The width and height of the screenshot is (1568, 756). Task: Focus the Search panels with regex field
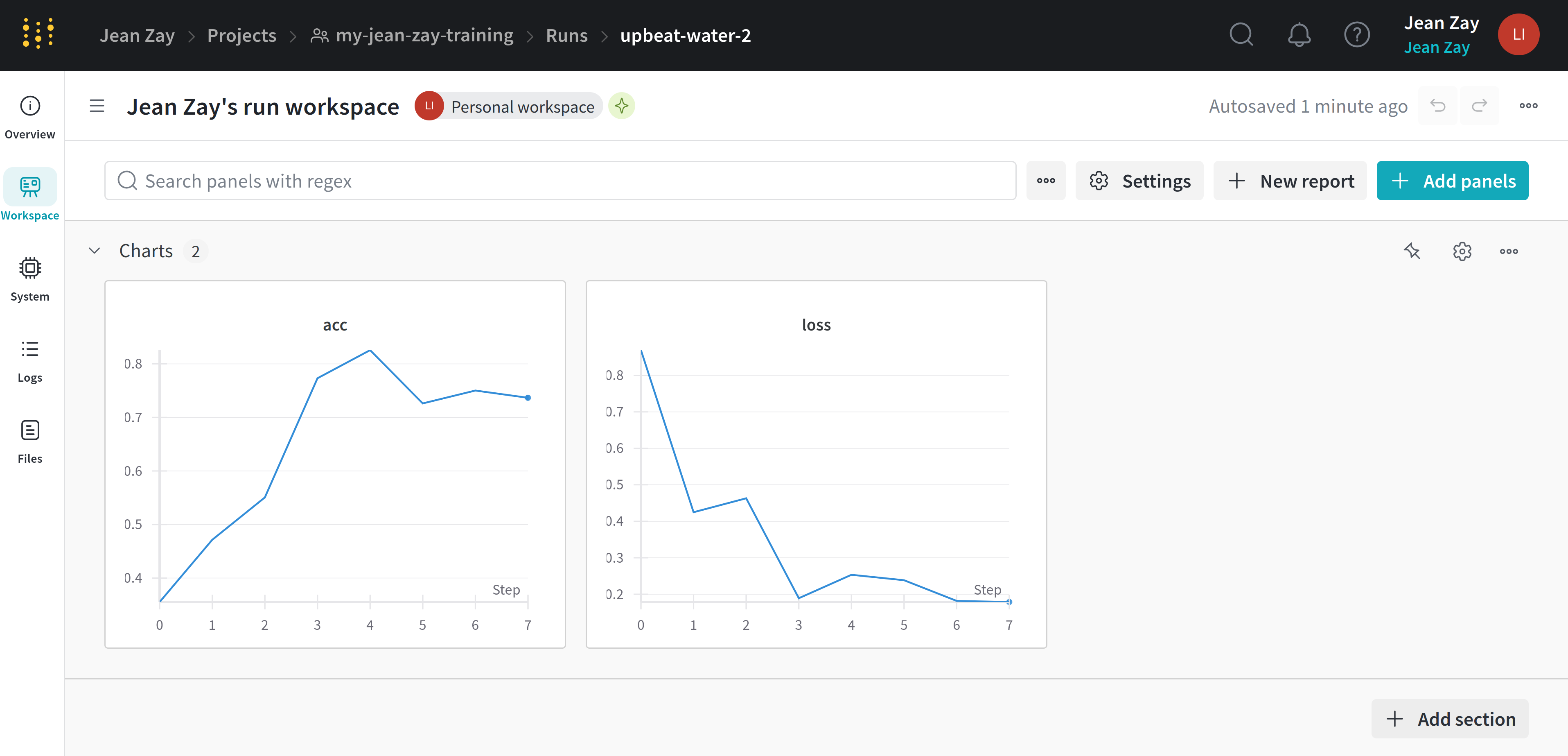click(x=560, y=181)
